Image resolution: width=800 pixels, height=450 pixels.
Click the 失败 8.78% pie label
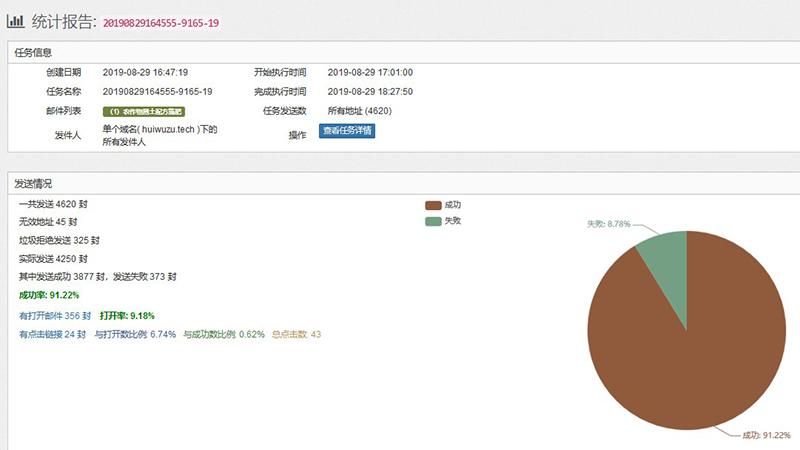(x=607, y=224)
